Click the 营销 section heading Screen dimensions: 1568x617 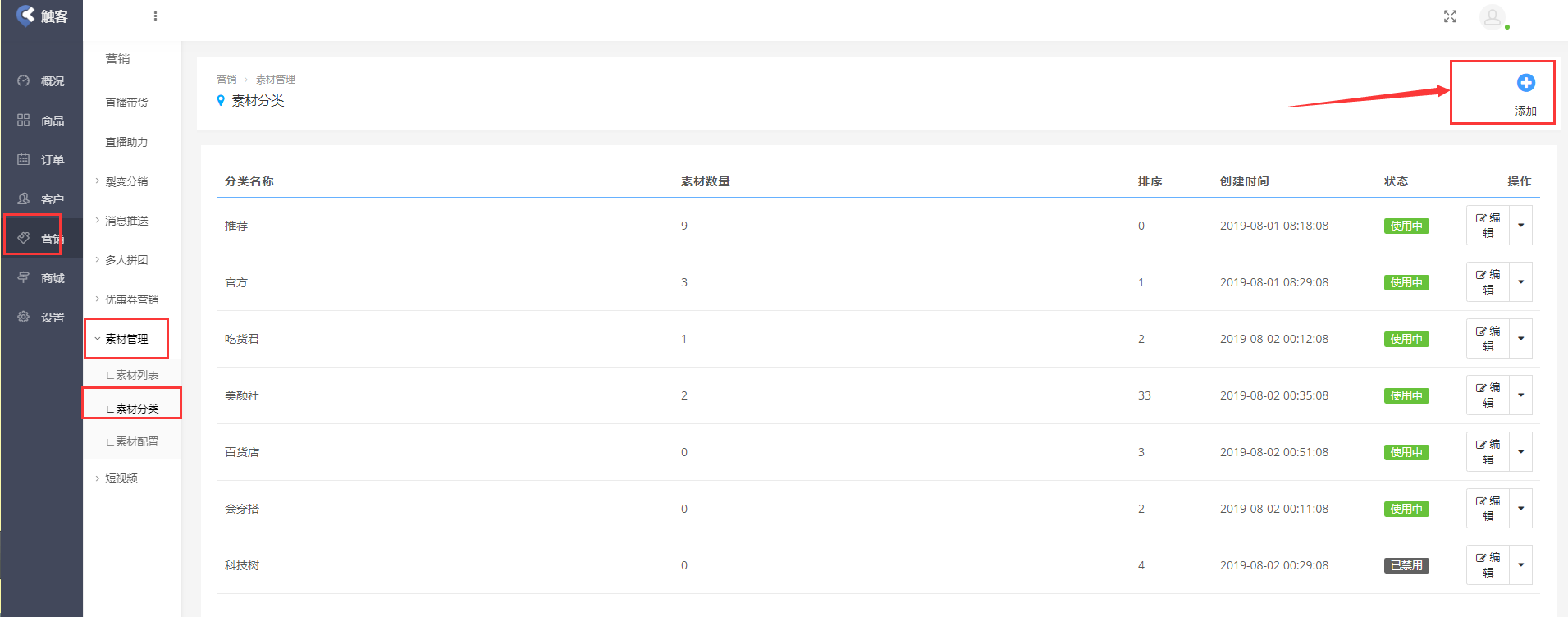[117, 59]
